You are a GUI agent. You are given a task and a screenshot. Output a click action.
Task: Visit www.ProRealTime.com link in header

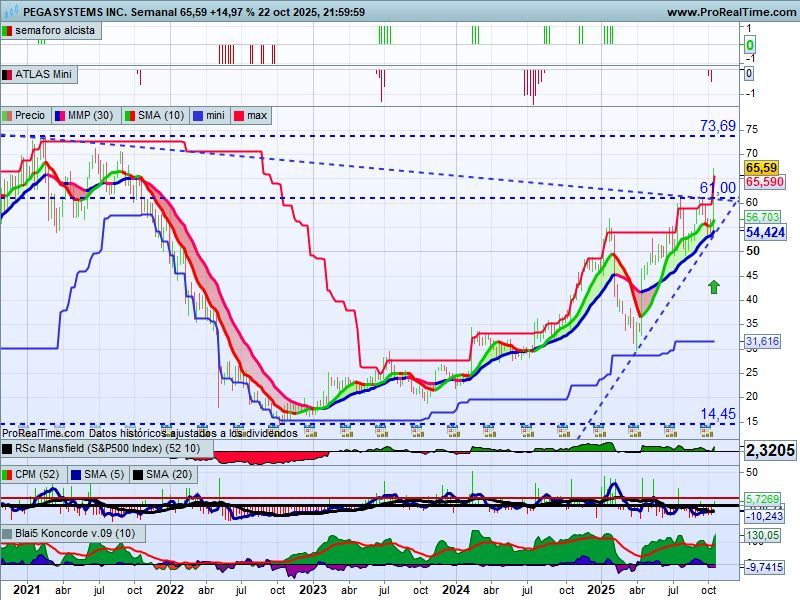click(733, 12)
